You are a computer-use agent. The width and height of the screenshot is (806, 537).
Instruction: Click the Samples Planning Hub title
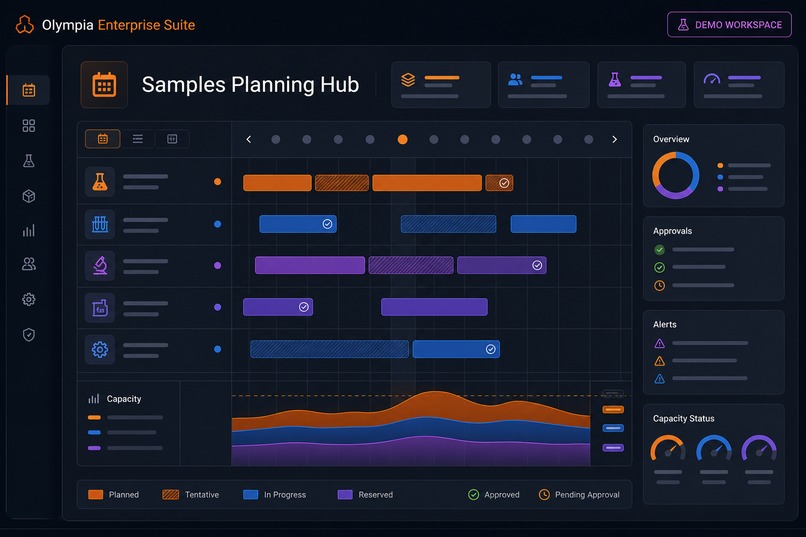point(250,85)
